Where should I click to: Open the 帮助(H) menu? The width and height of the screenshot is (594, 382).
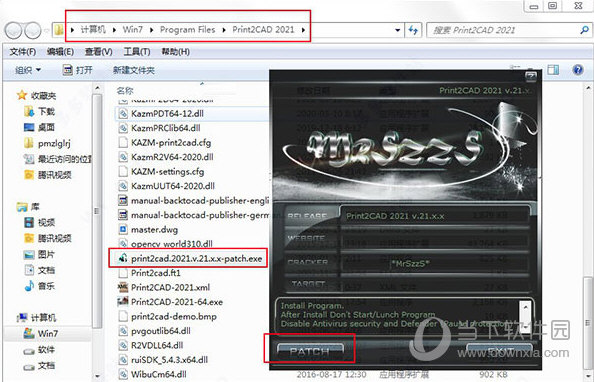coord(175,52)
